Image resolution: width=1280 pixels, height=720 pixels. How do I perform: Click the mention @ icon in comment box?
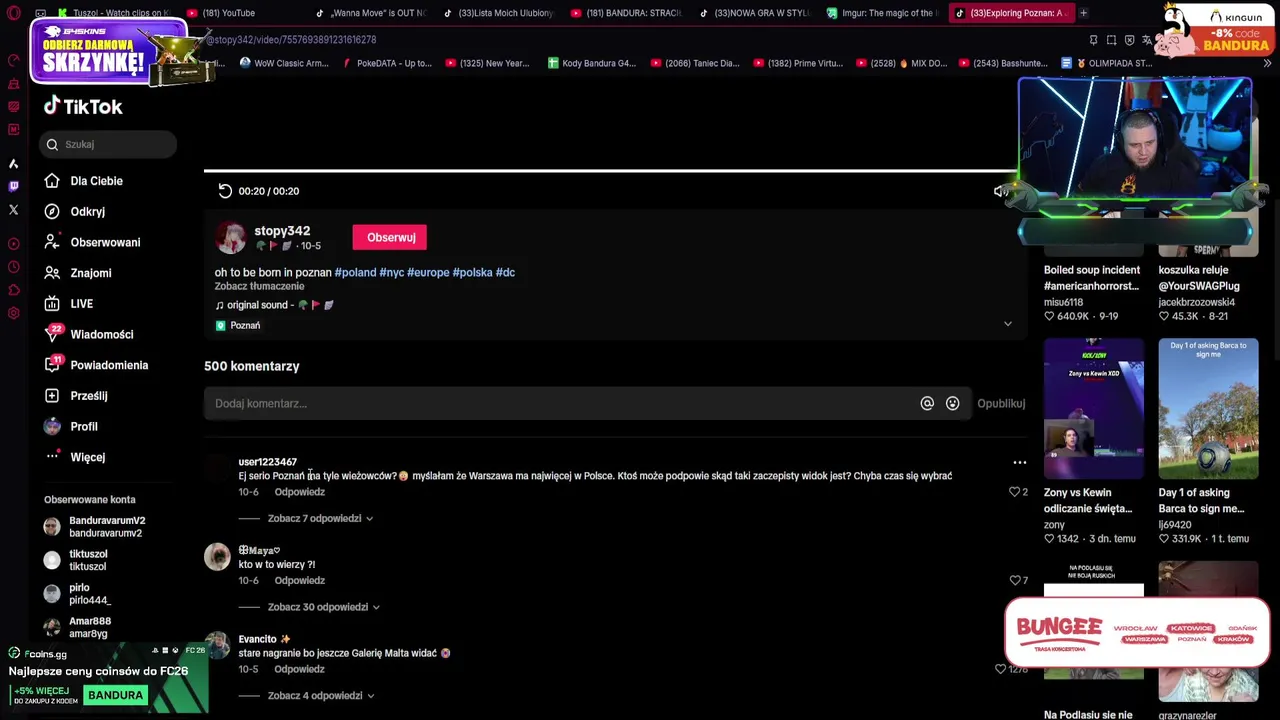tap(927, 403)
